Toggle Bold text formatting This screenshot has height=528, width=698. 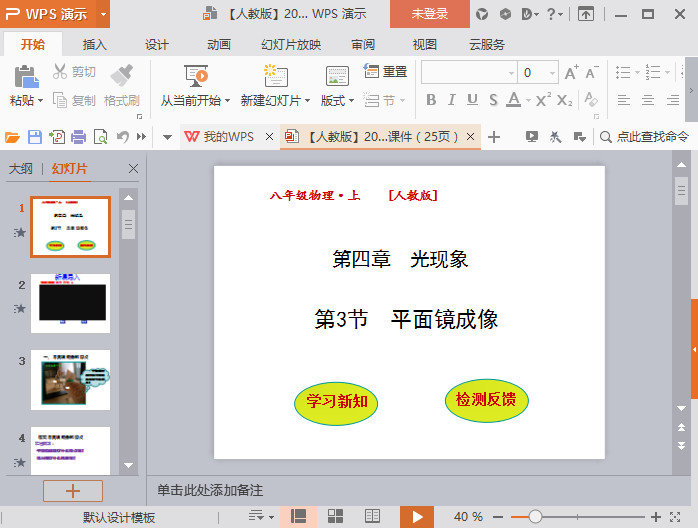pos(431,100)
